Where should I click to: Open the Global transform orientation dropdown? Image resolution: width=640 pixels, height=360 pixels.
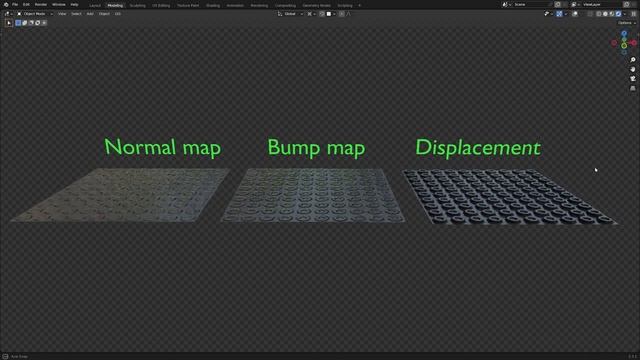tap(290, 14)
